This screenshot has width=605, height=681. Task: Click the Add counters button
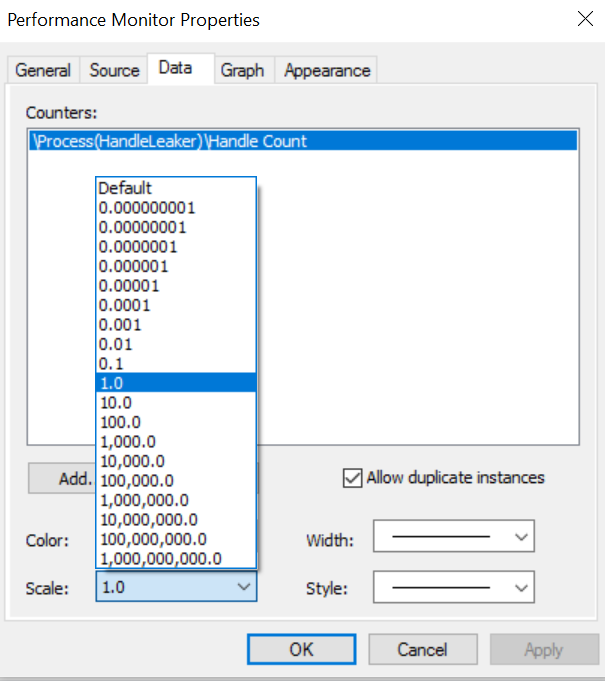(x=62, y=478)
